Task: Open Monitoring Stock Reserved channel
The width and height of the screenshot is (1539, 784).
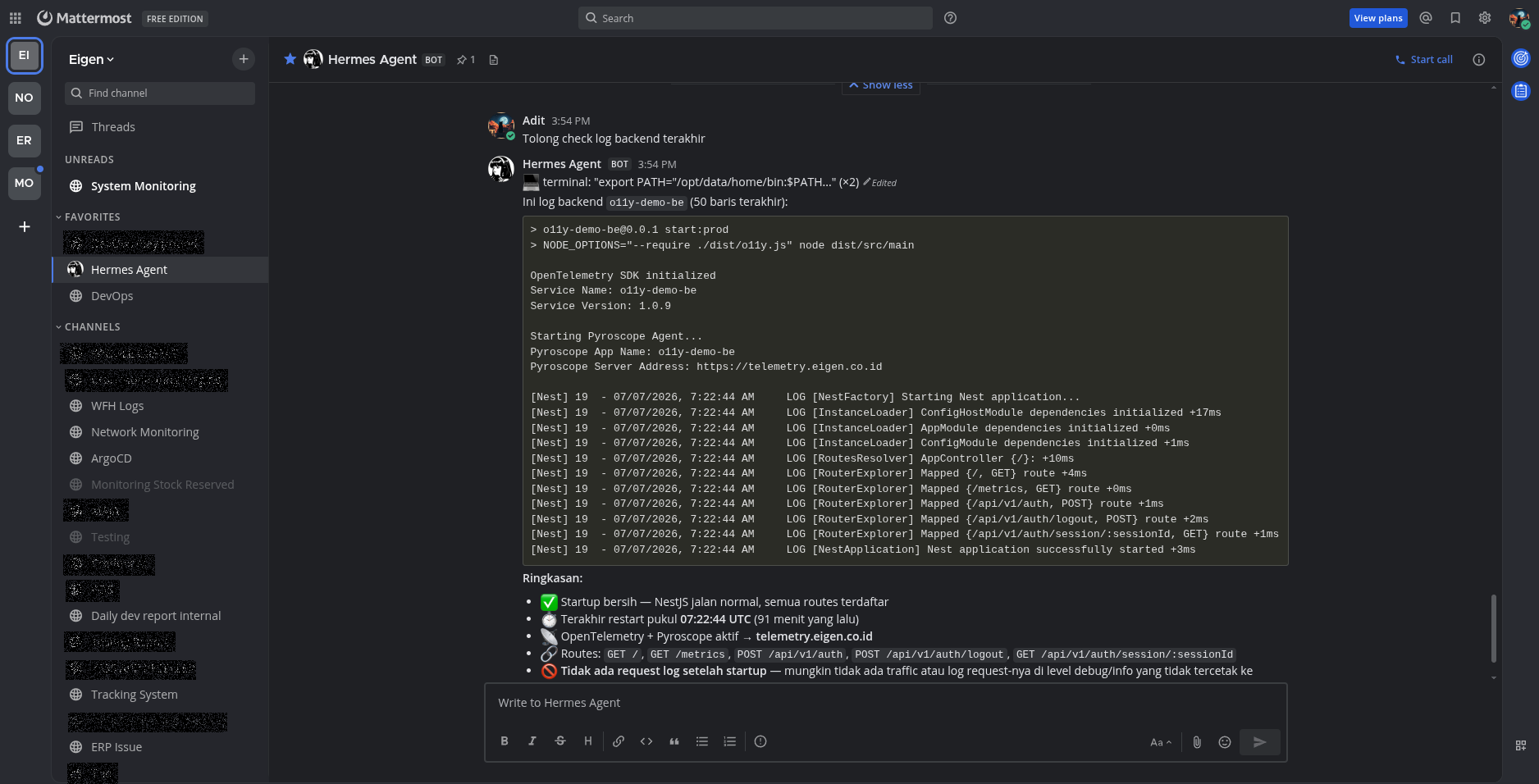Action: (x=160, y=485)
